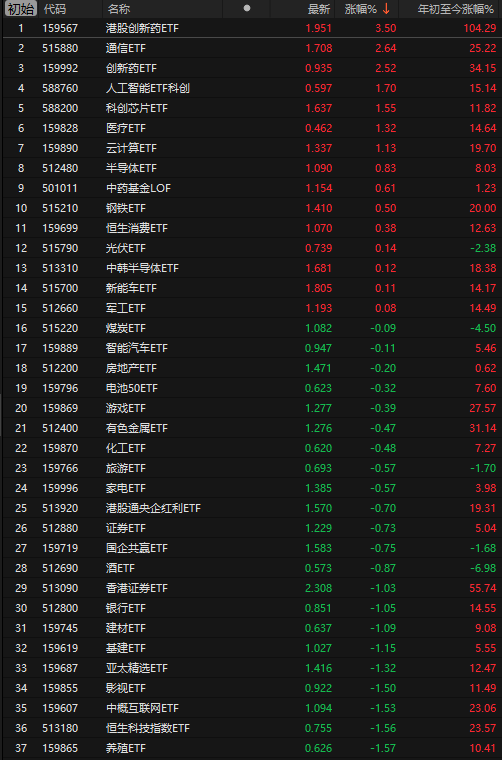Click the red sort arrow beside 涨幅%
This screenshot has height=760, width=502.
click(386, 9)
